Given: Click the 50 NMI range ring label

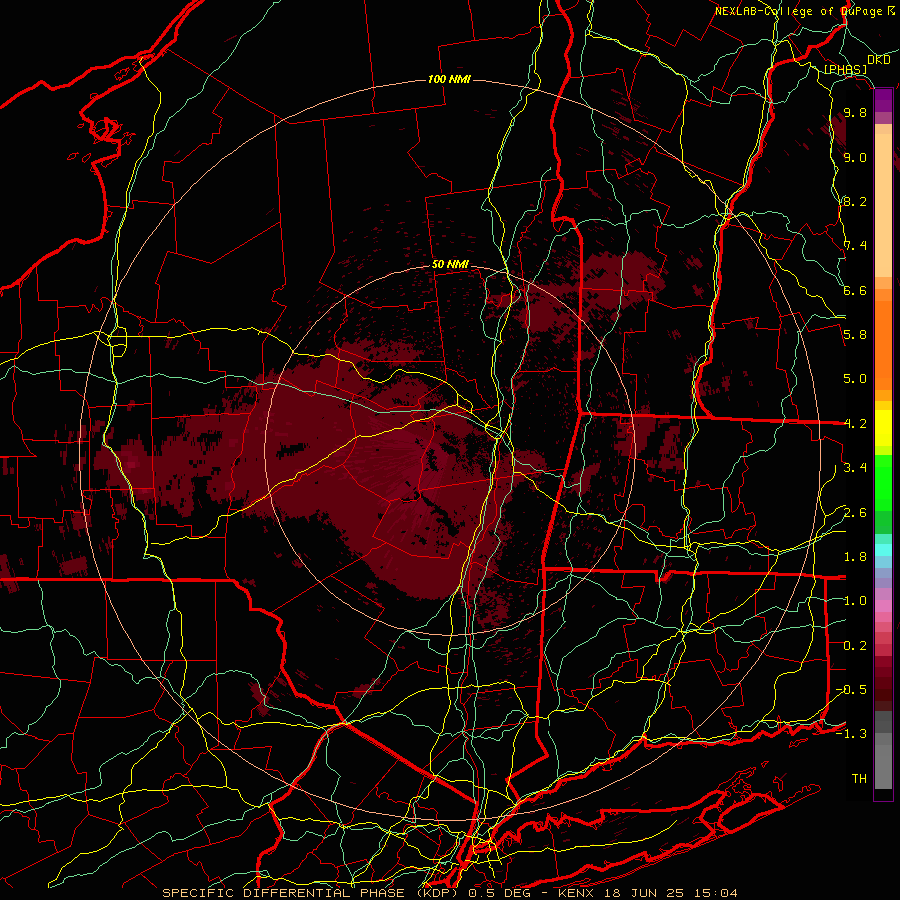Looking at the screenshot, I should coord(450,265).
